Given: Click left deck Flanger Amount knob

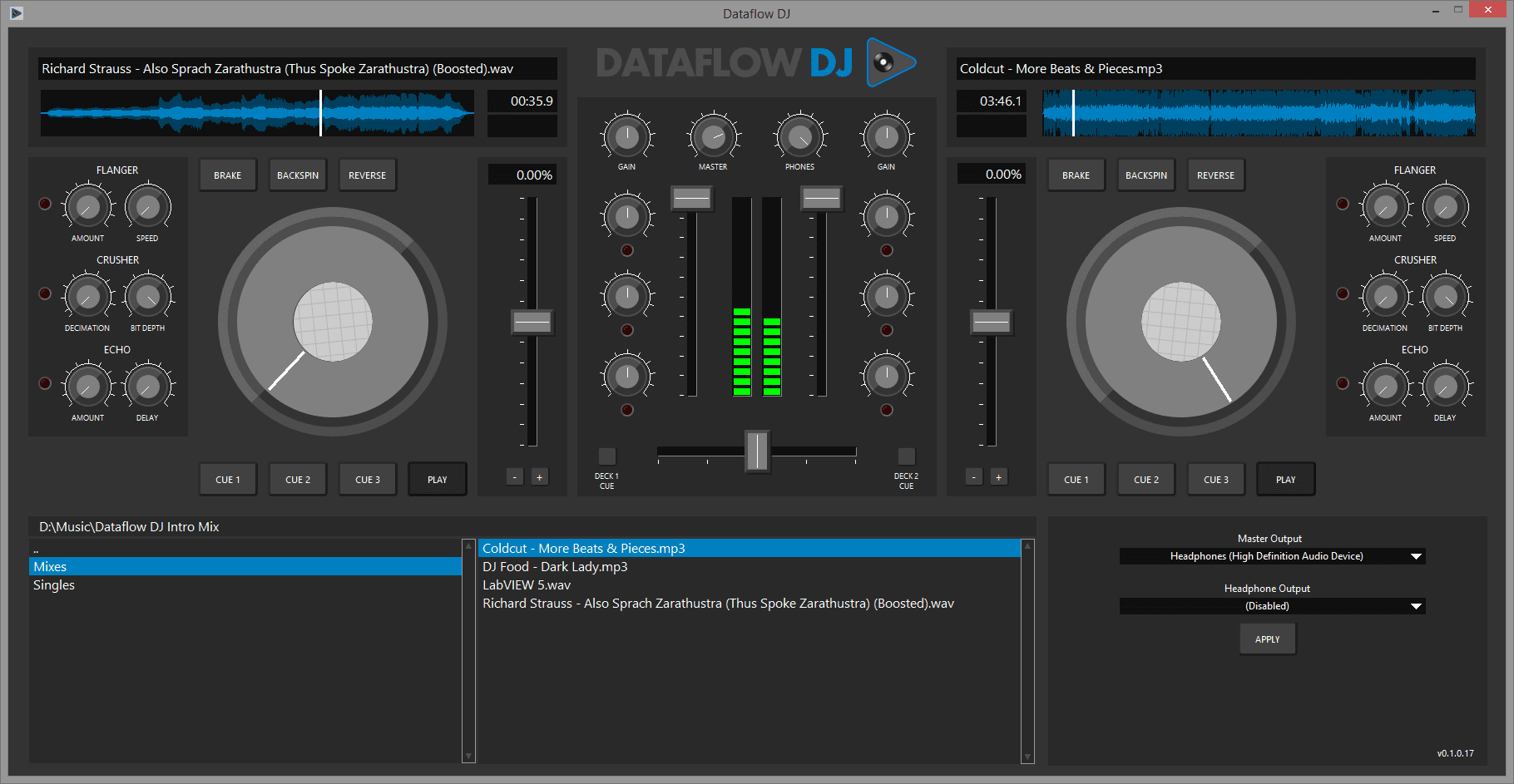Looking at the screenshot, I should 87,208.
